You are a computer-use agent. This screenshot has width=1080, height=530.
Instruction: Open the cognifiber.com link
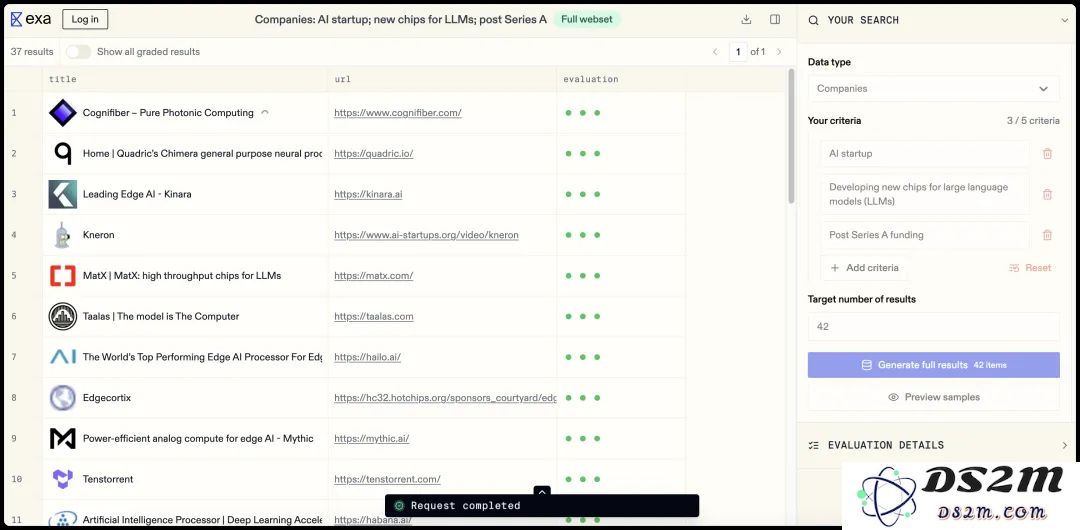pyautogui.click(x=398, y=113)
